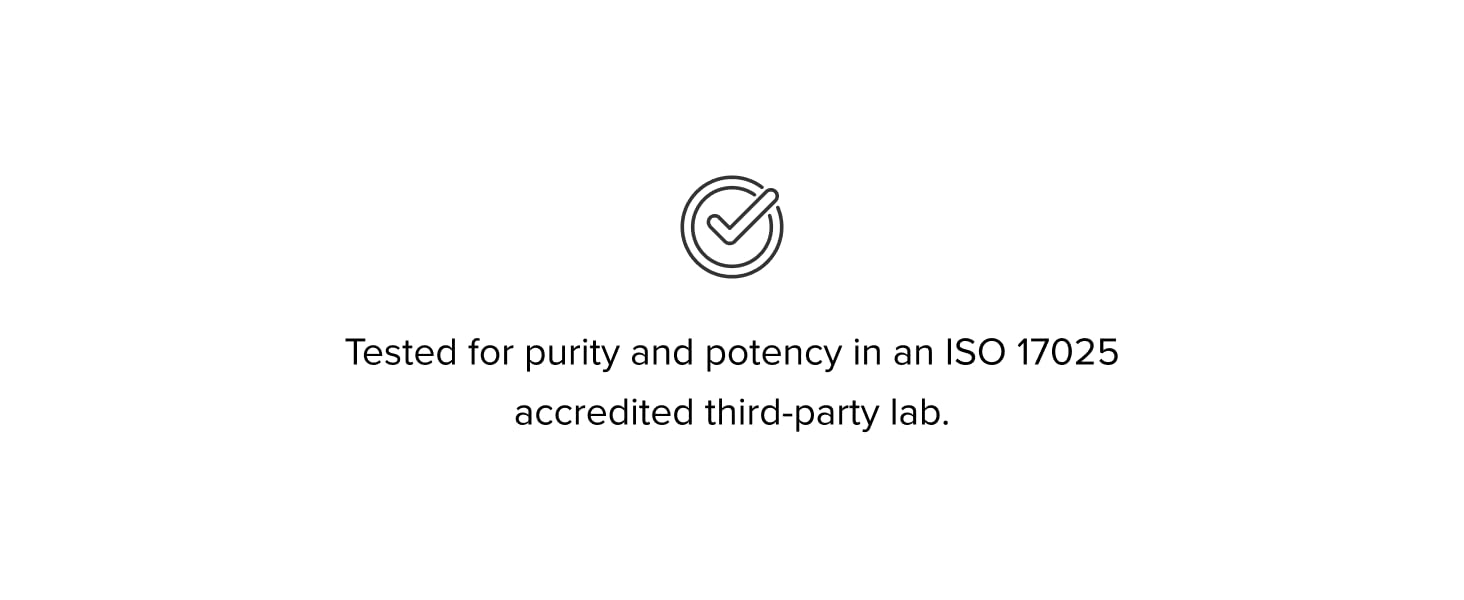The width and height of the screenshot is (1464, 600).
Task: Click the circled checkmark icon
Action: tap(732, 227)
